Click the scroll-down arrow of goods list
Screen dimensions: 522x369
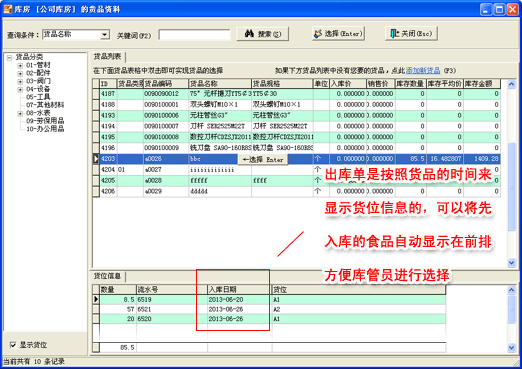point(512,263)
